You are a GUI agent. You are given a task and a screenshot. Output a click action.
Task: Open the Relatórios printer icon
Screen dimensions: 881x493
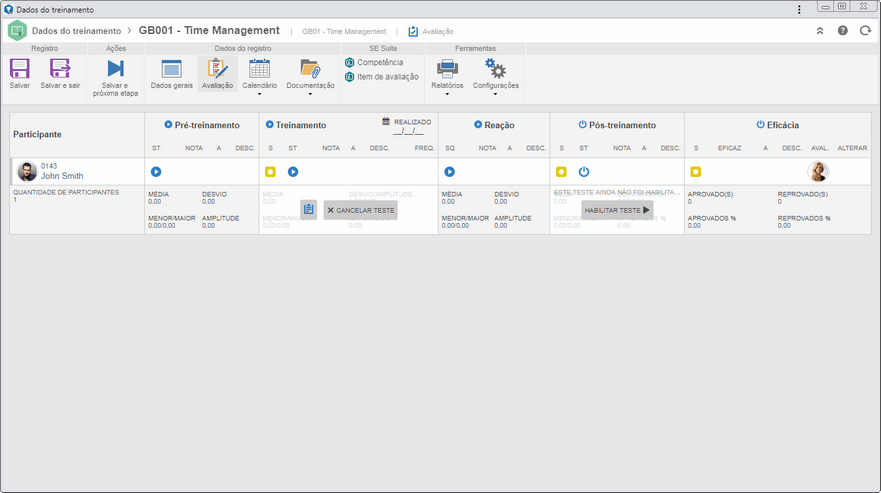pyautogui.click(x=447, y=69)
